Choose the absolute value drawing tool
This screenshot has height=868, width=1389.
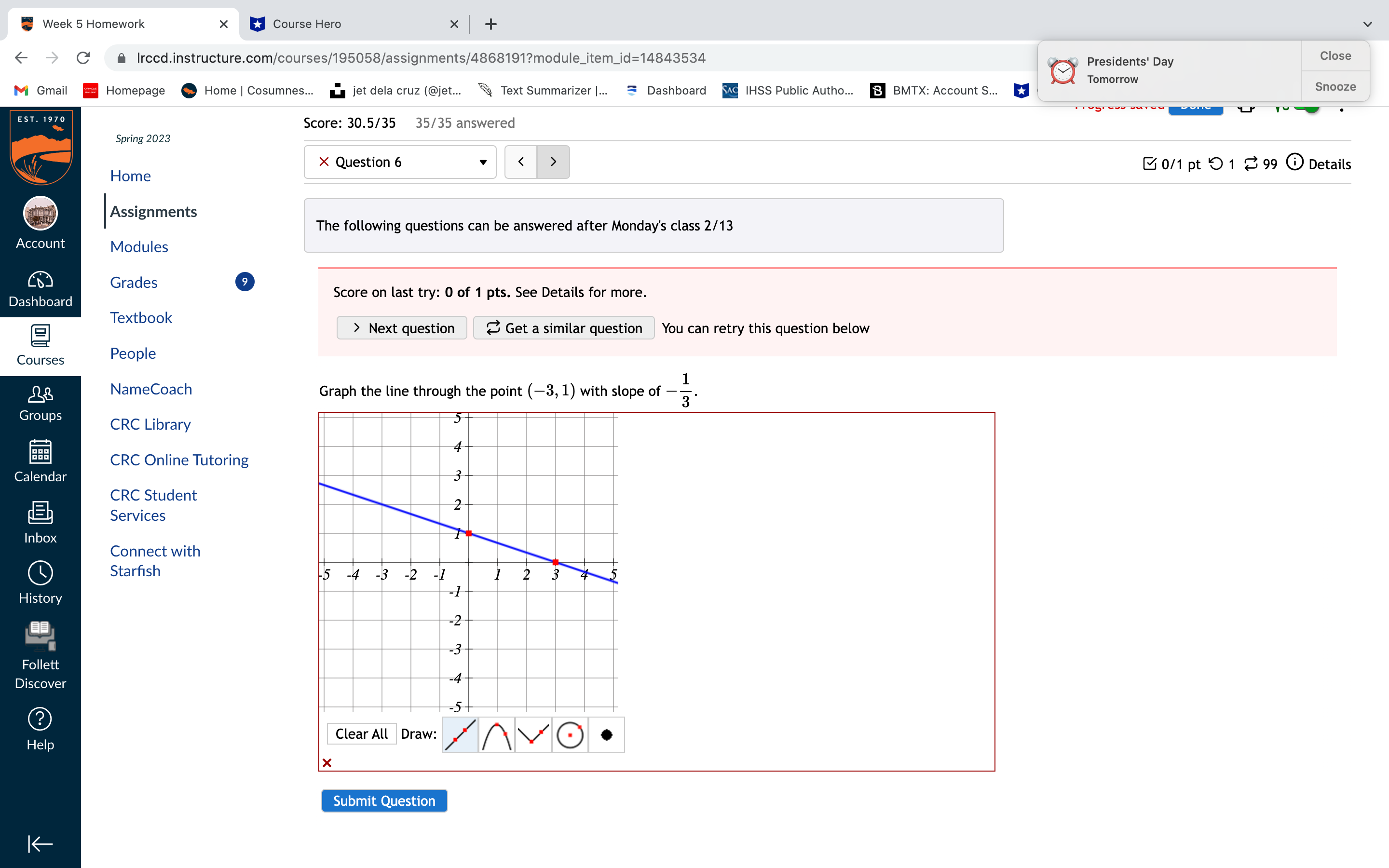click(532, 735)
